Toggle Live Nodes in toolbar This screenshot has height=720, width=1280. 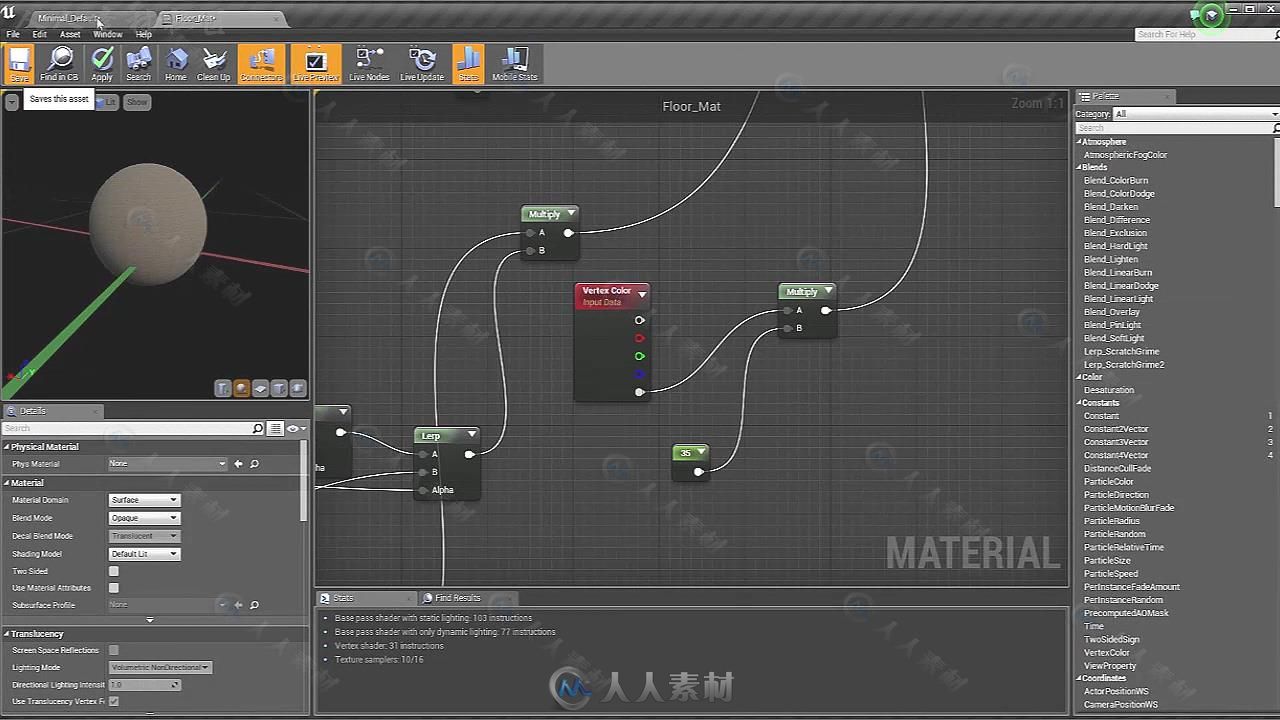369,64
